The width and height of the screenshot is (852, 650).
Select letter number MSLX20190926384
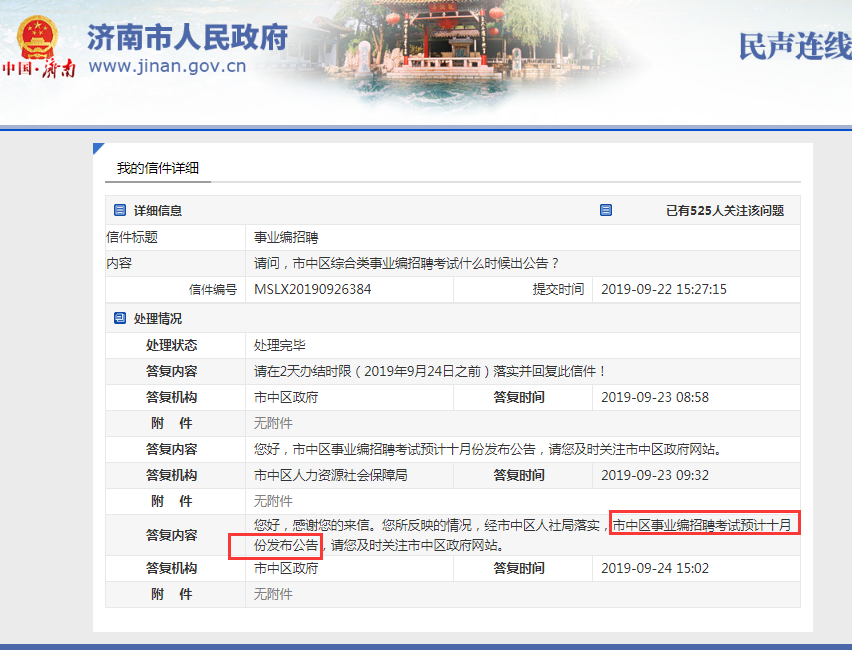pos(312,290)
